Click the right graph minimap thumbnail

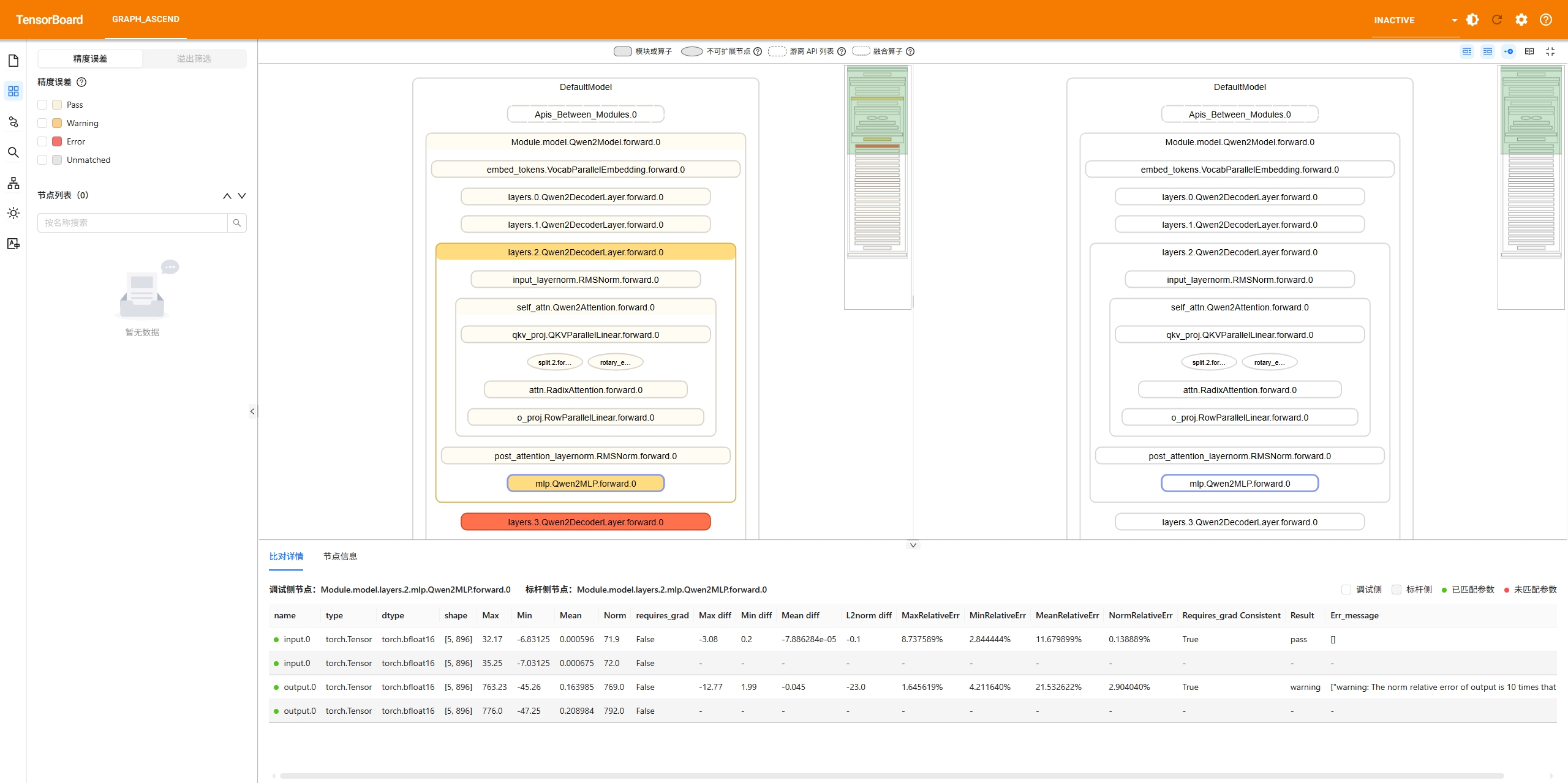[1531, 187]
